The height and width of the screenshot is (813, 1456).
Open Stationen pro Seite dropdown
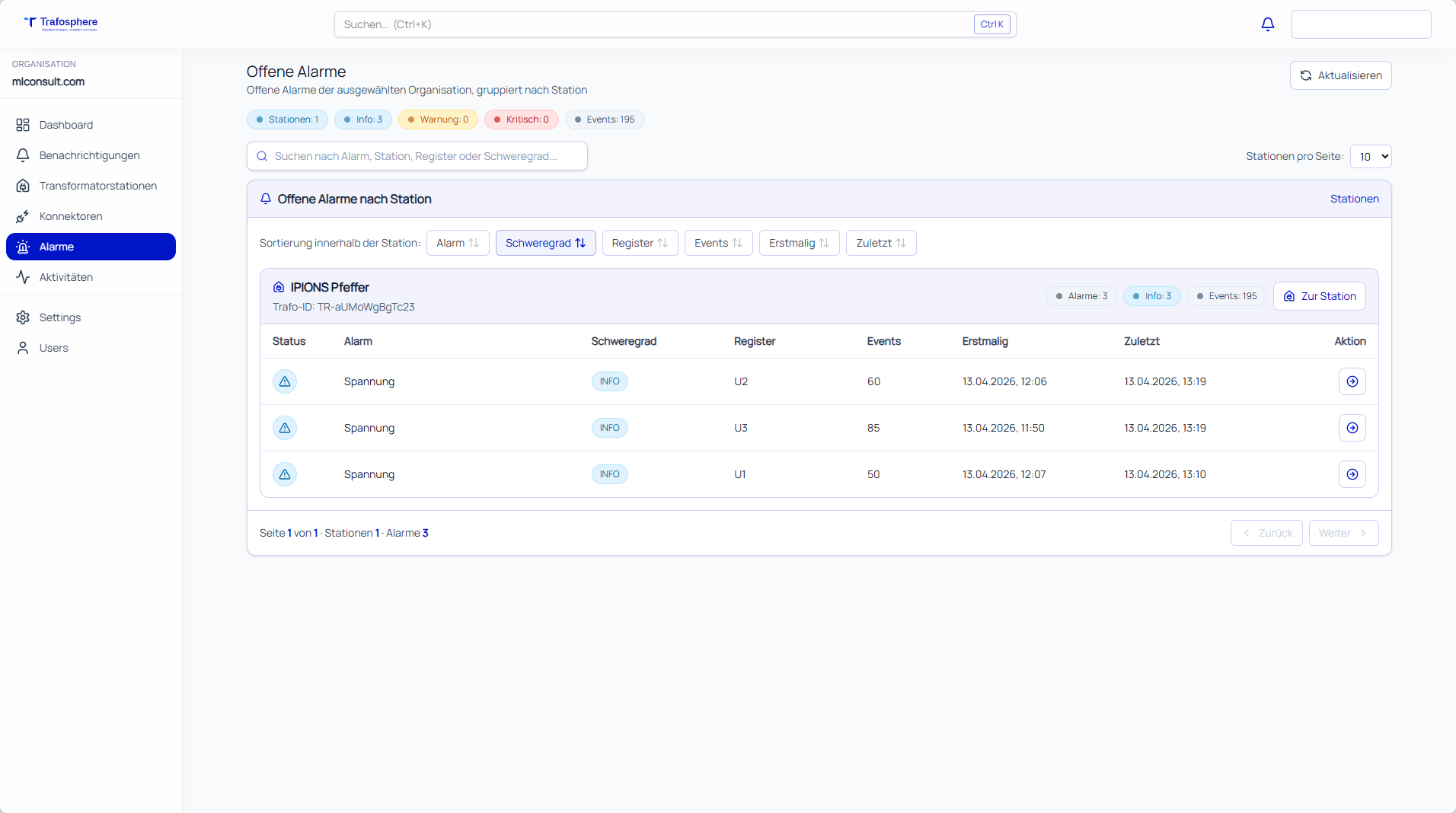point(1370,156)
